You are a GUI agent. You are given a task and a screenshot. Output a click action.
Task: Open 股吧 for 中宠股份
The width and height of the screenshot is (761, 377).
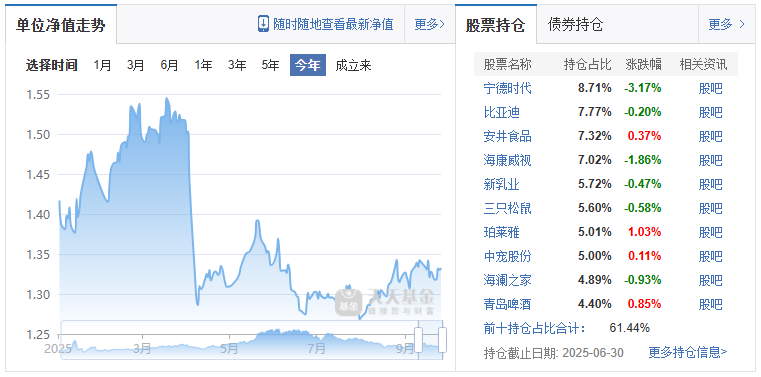coord(711,256)
